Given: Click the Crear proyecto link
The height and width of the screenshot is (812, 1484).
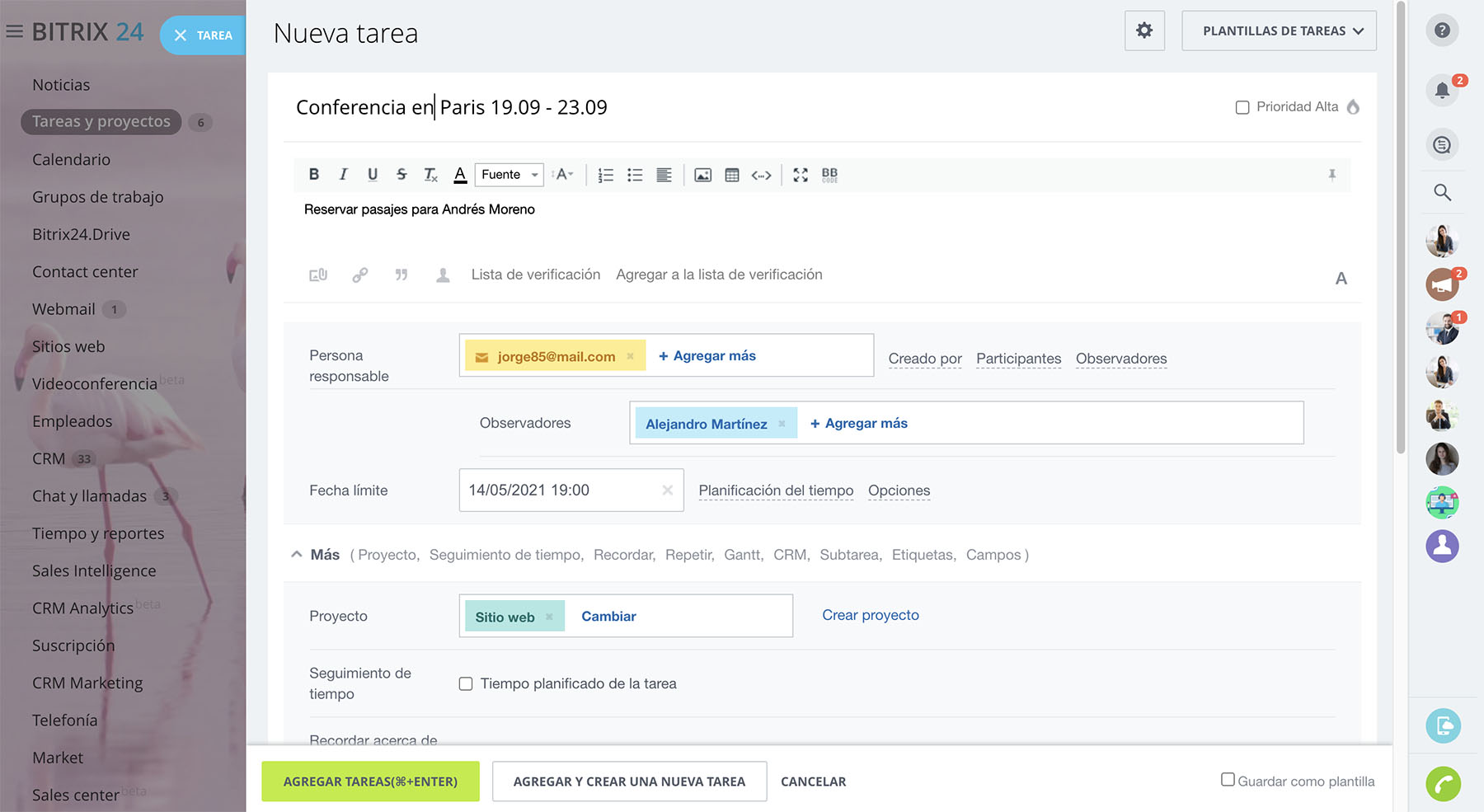Looking at the screenshot, I should click(x=870, y=615).
